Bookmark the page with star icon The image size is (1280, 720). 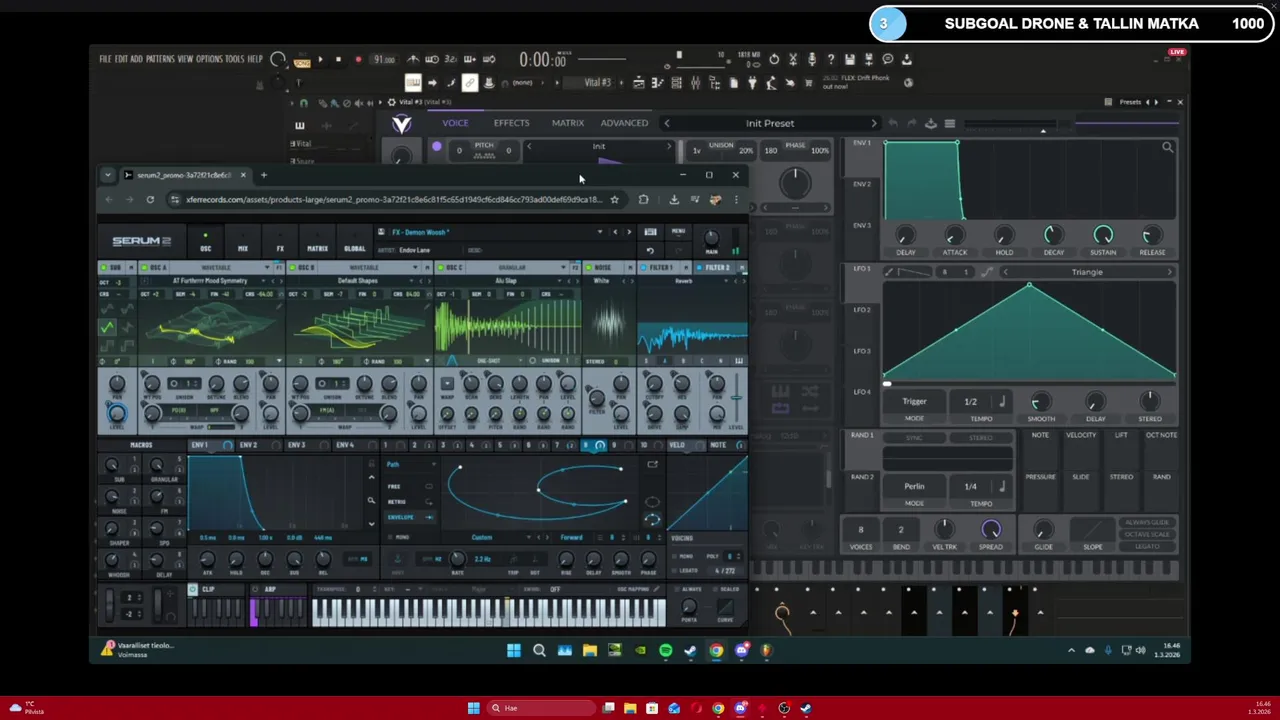point(614,200)
